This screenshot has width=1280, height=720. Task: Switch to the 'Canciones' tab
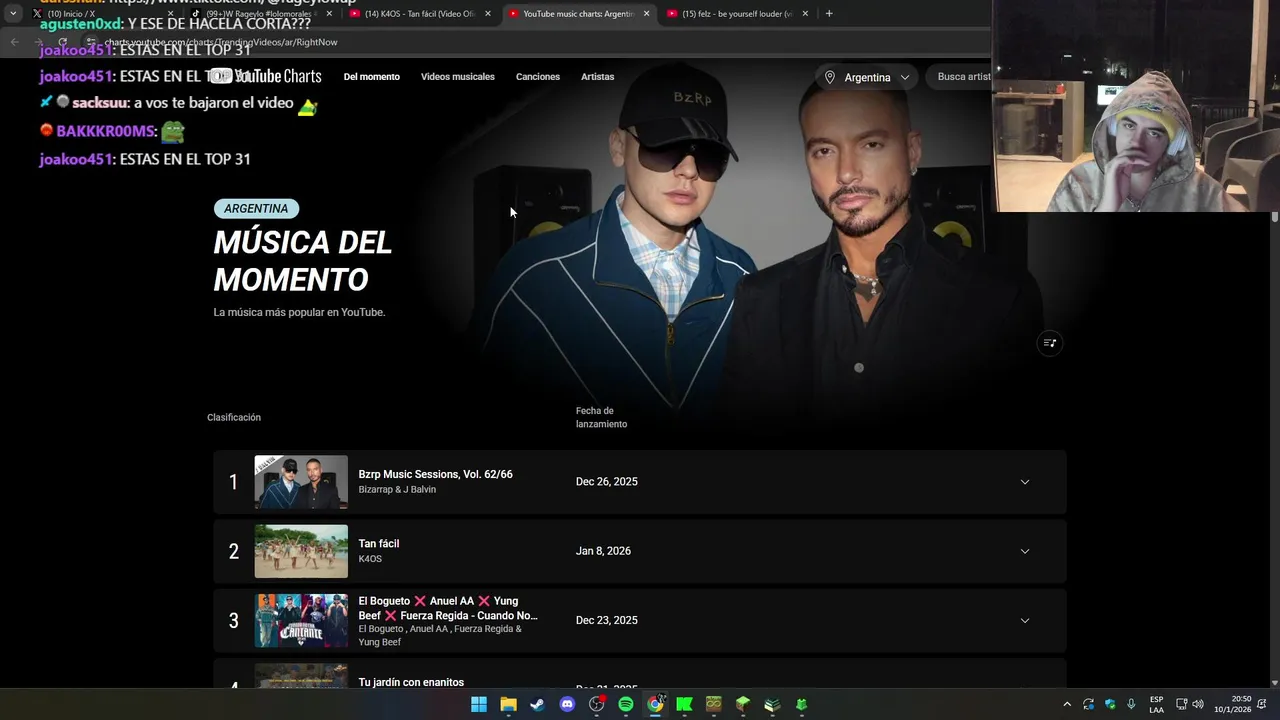pyautogui.click(x=538, y=77)
